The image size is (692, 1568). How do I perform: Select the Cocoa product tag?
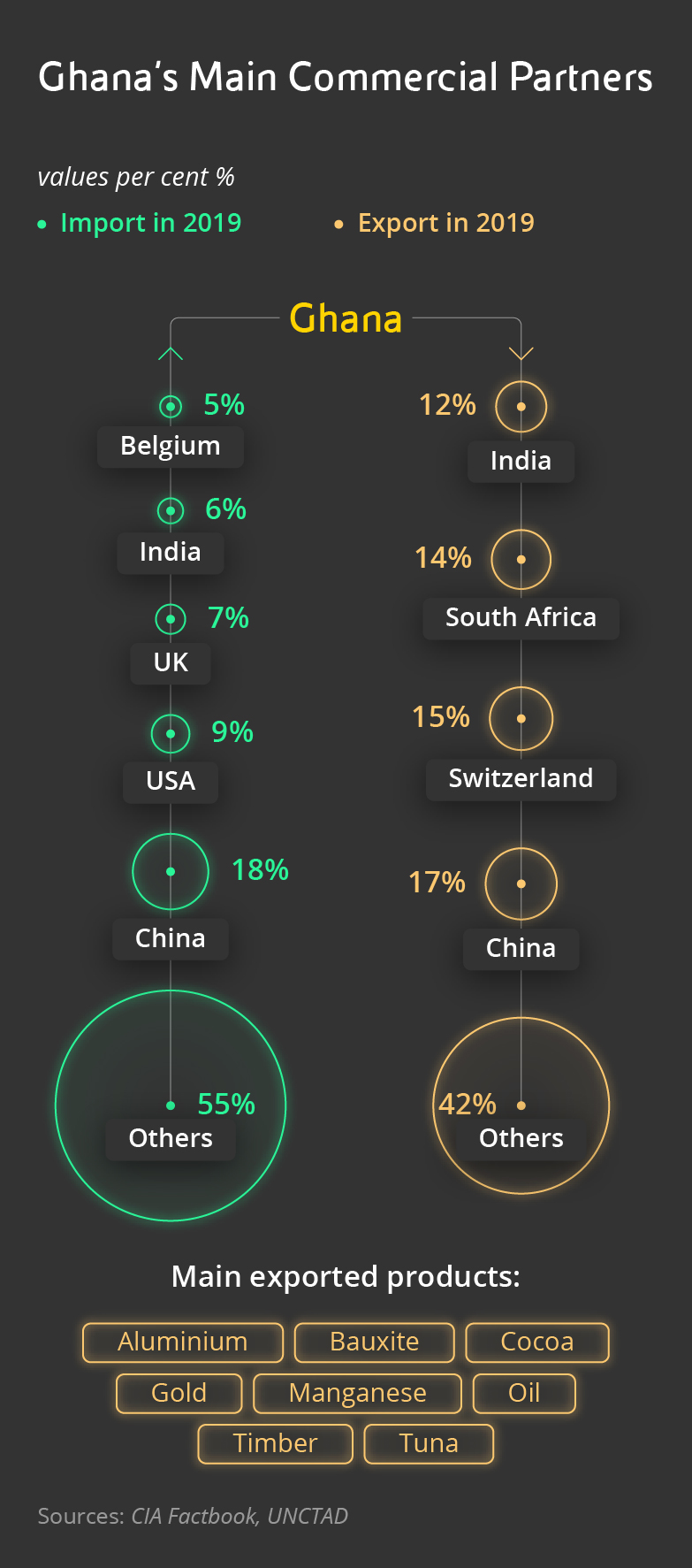[537, 1342]
